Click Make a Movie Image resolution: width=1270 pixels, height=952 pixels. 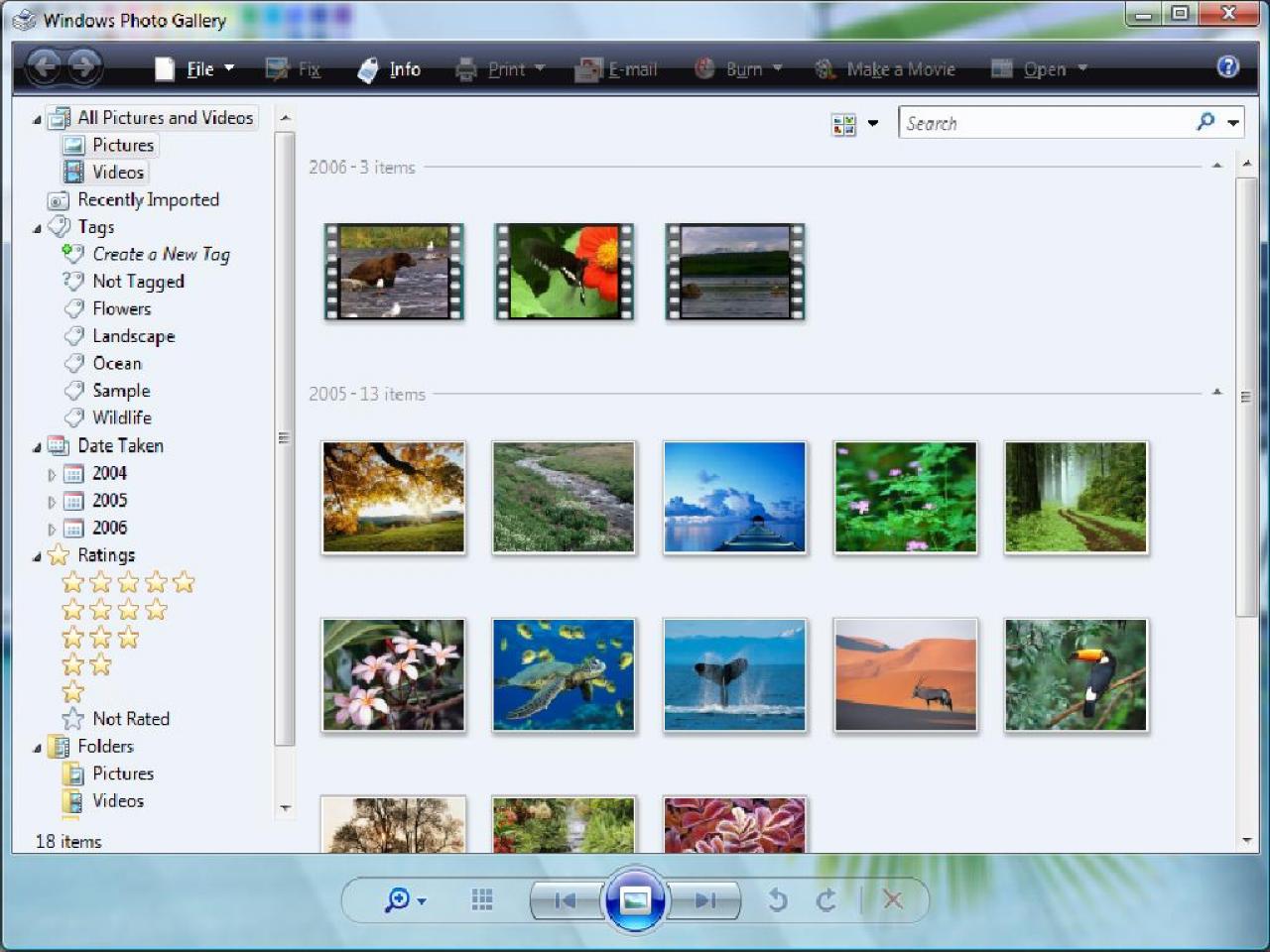coord(885,68)
